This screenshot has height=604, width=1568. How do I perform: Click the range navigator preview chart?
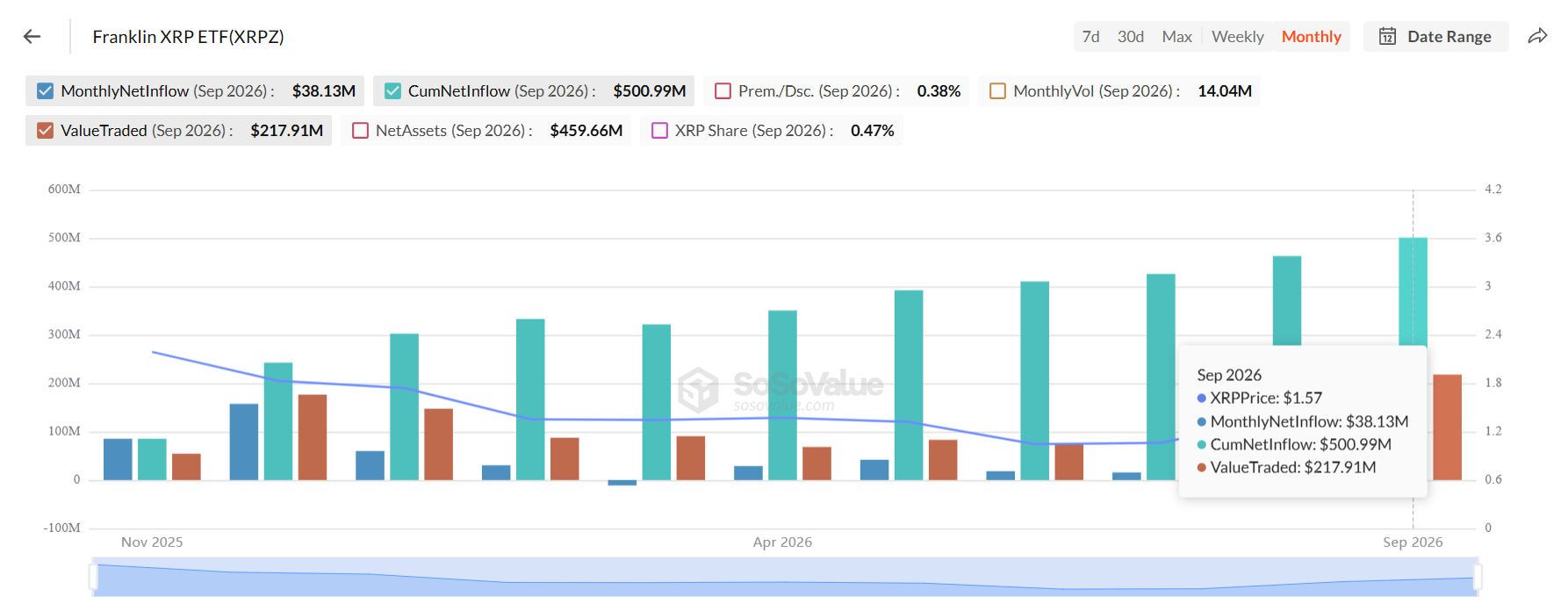tap(785, 577)
